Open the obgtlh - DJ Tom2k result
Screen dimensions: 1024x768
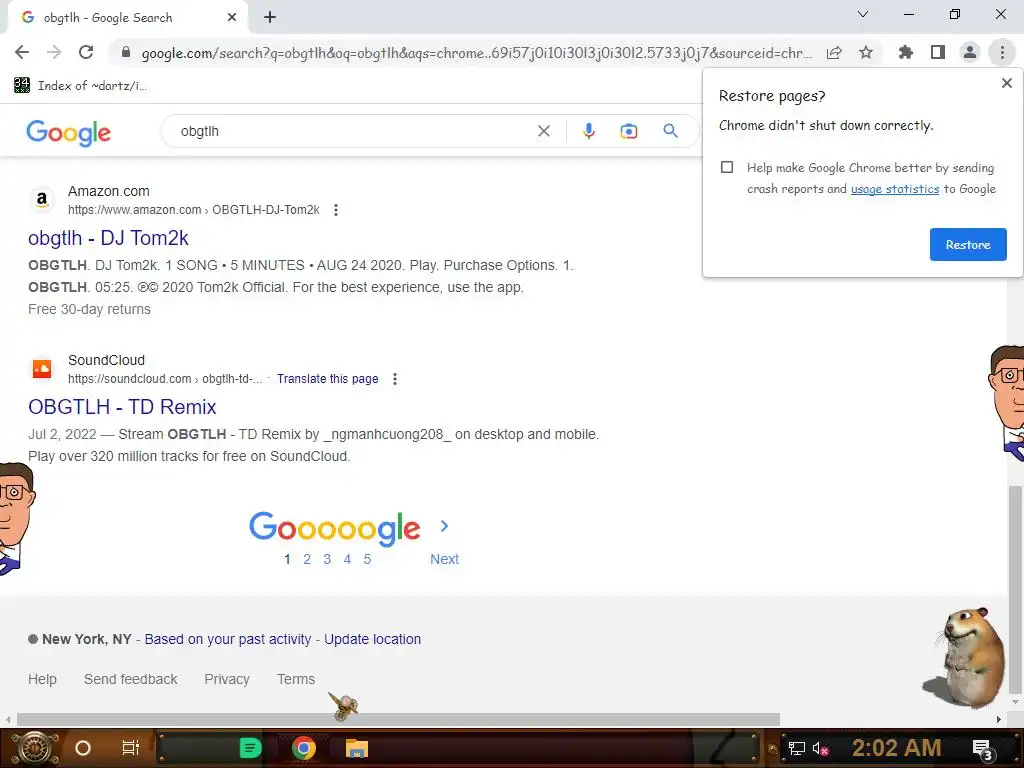click(x=108, y=238)
